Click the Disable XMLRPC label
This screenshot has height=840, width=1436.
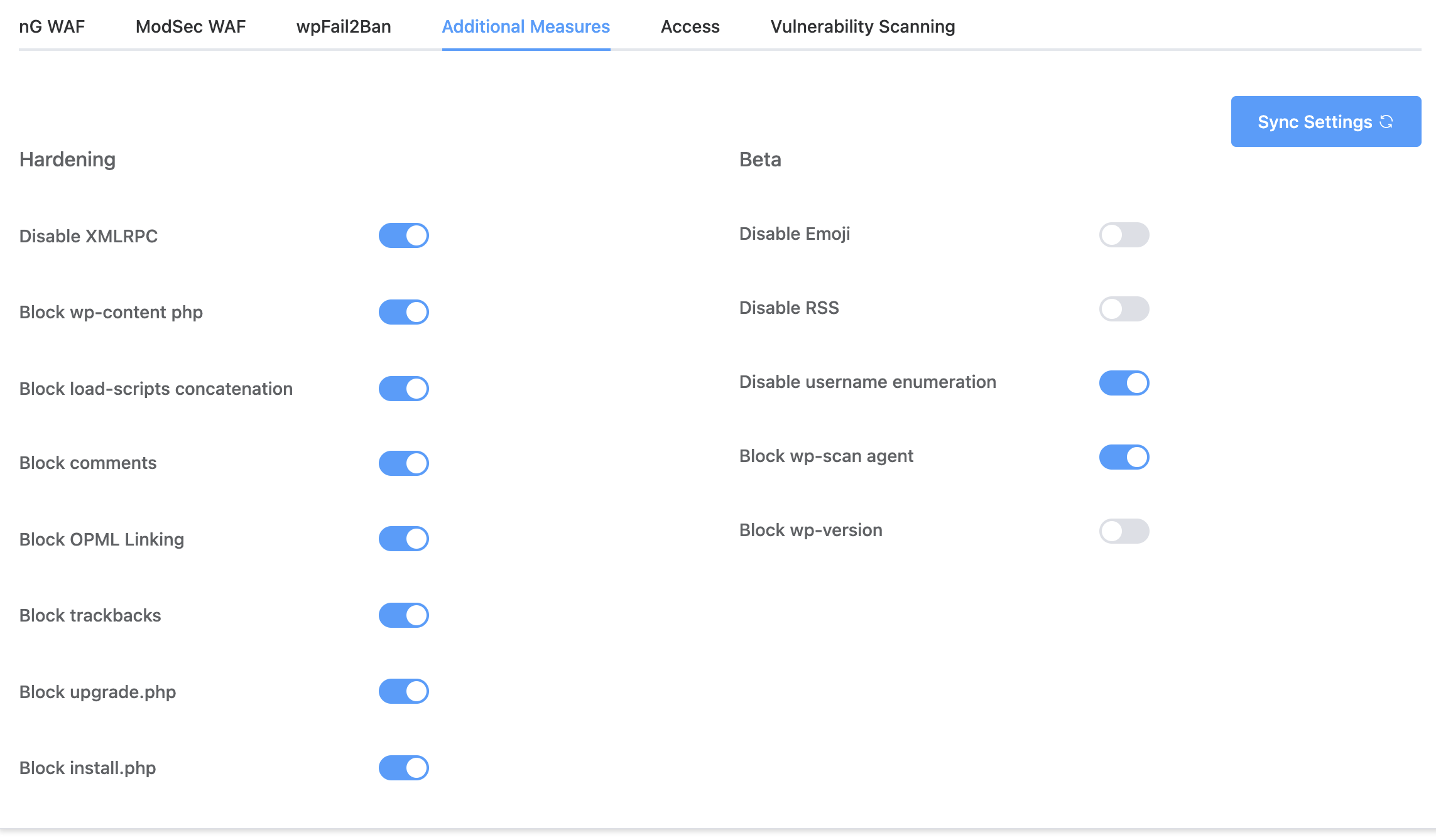point(89,236)
